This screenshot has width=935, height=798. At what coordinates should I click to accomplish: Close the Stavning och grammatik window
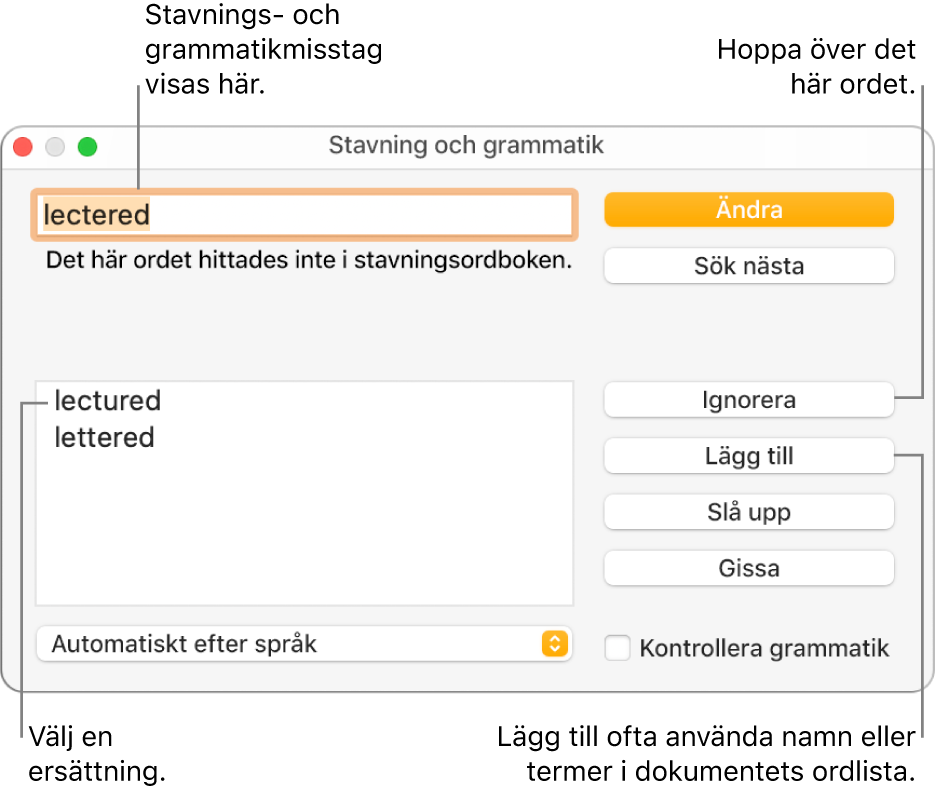point(23,146)
